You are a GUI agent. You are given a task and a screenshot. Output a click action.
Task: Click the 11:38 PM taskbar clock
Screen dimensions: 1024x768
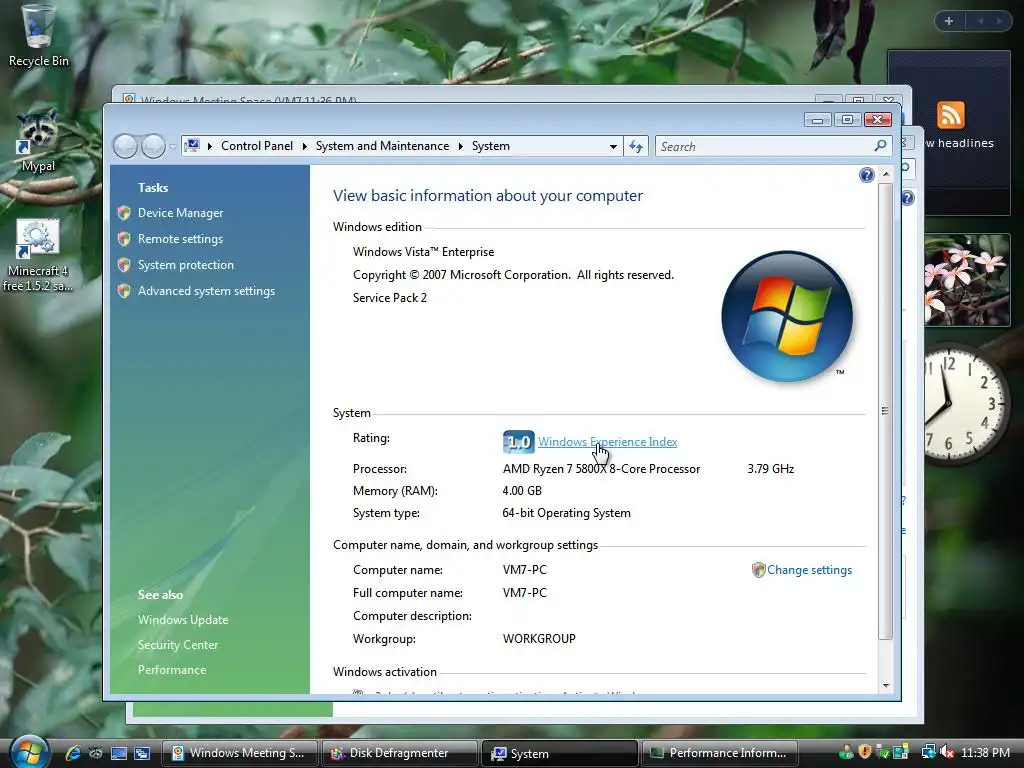[985, 753]
